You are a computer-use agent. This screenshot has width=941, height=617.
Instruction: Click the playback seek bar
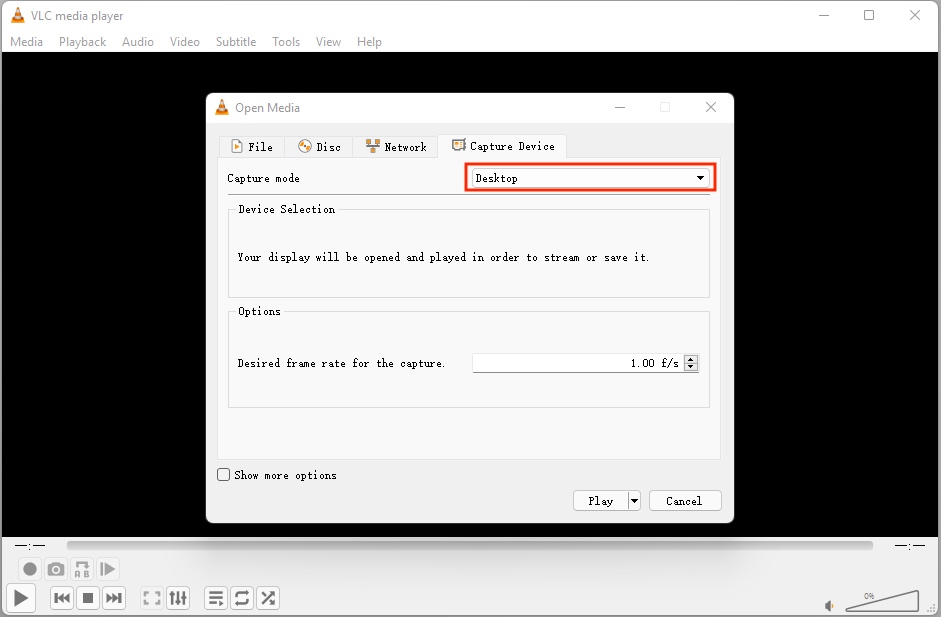469,545
